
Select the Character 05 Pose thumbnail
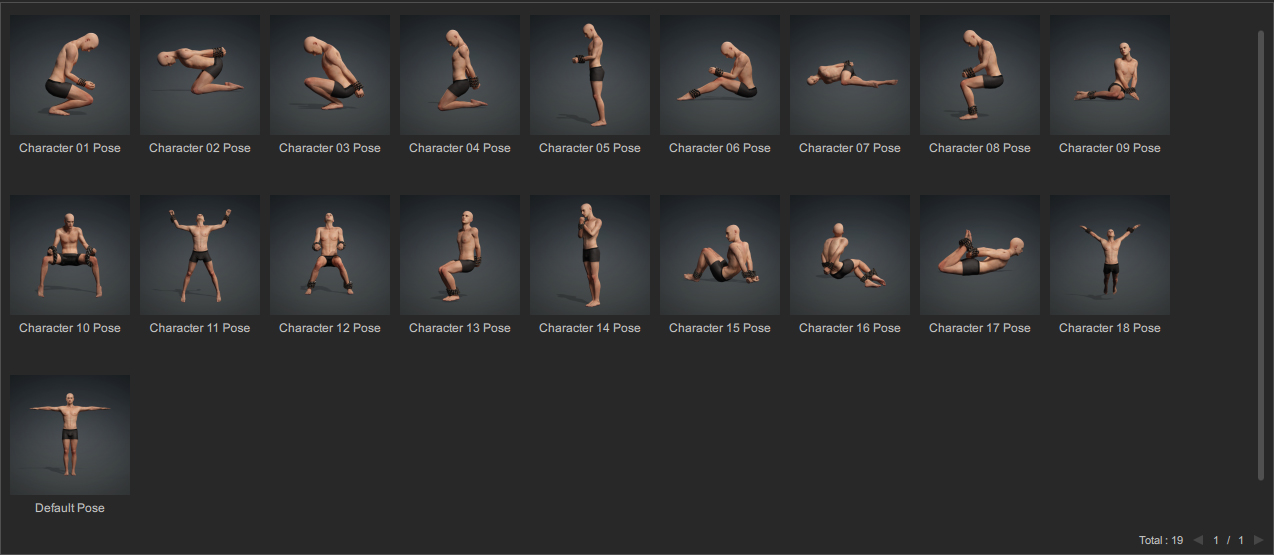point(590,75)
